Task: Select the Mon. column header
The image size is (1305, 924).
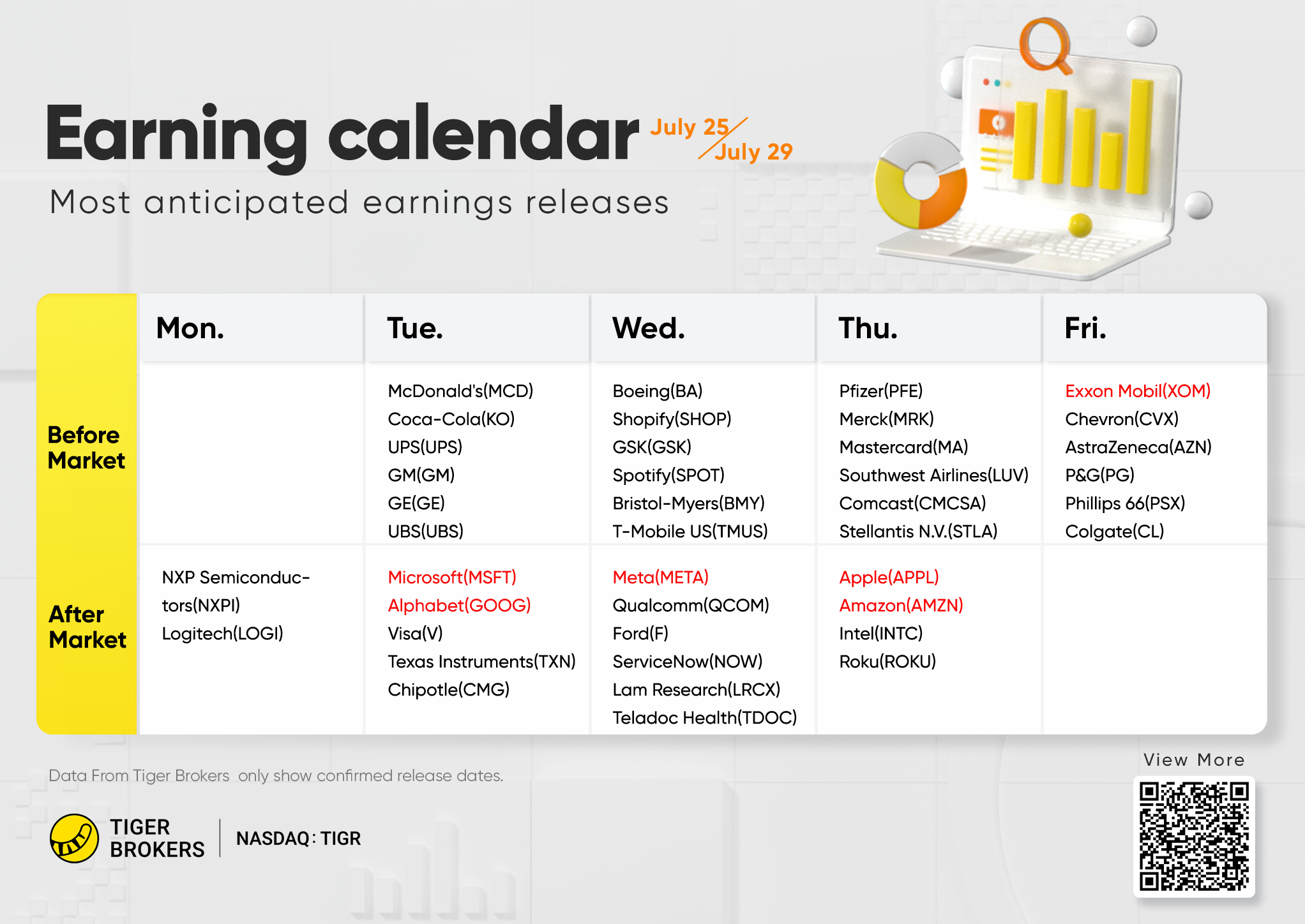Action: [190, 328]
